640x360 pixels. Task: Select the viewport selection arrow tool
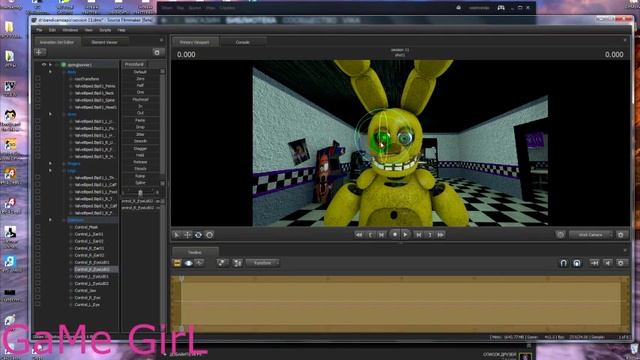click(177, 235)
